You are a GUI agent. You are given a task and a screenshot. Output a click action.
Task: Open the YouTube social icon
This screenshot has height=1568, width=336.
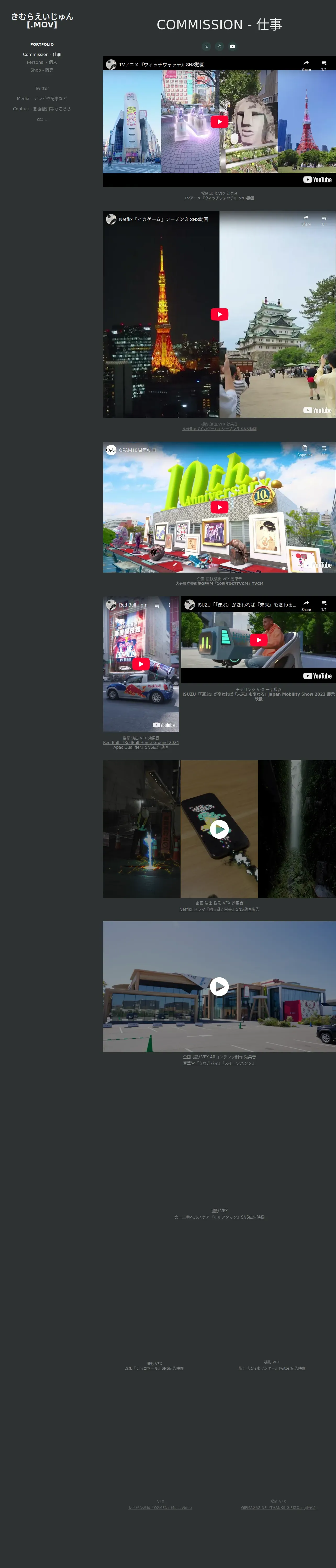coord(232,46)
